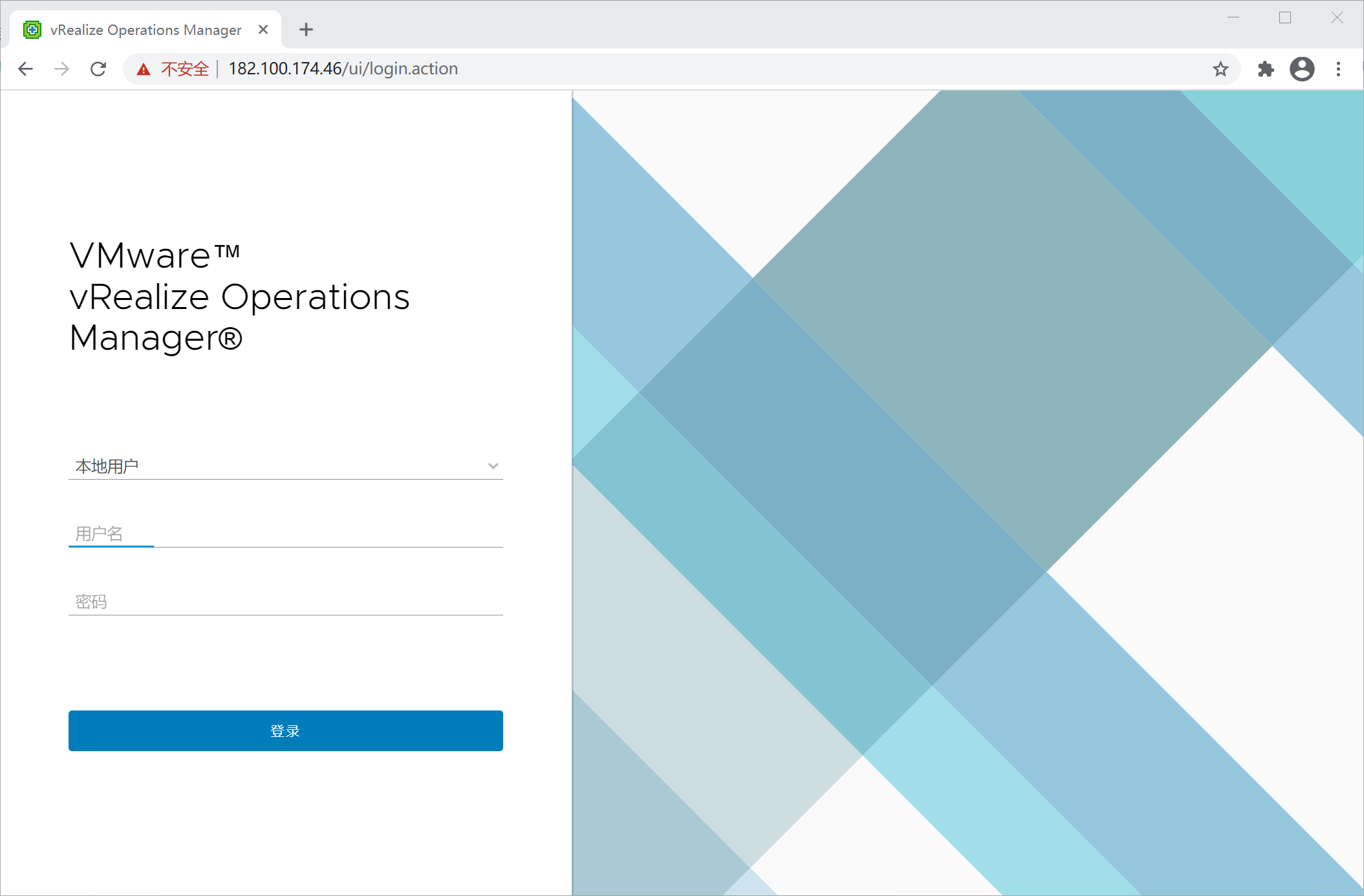Bookmark this page with the star icon
The width and height of the screenshot is (1364, 896).
pyautogui.click(x=1220, y=69)
